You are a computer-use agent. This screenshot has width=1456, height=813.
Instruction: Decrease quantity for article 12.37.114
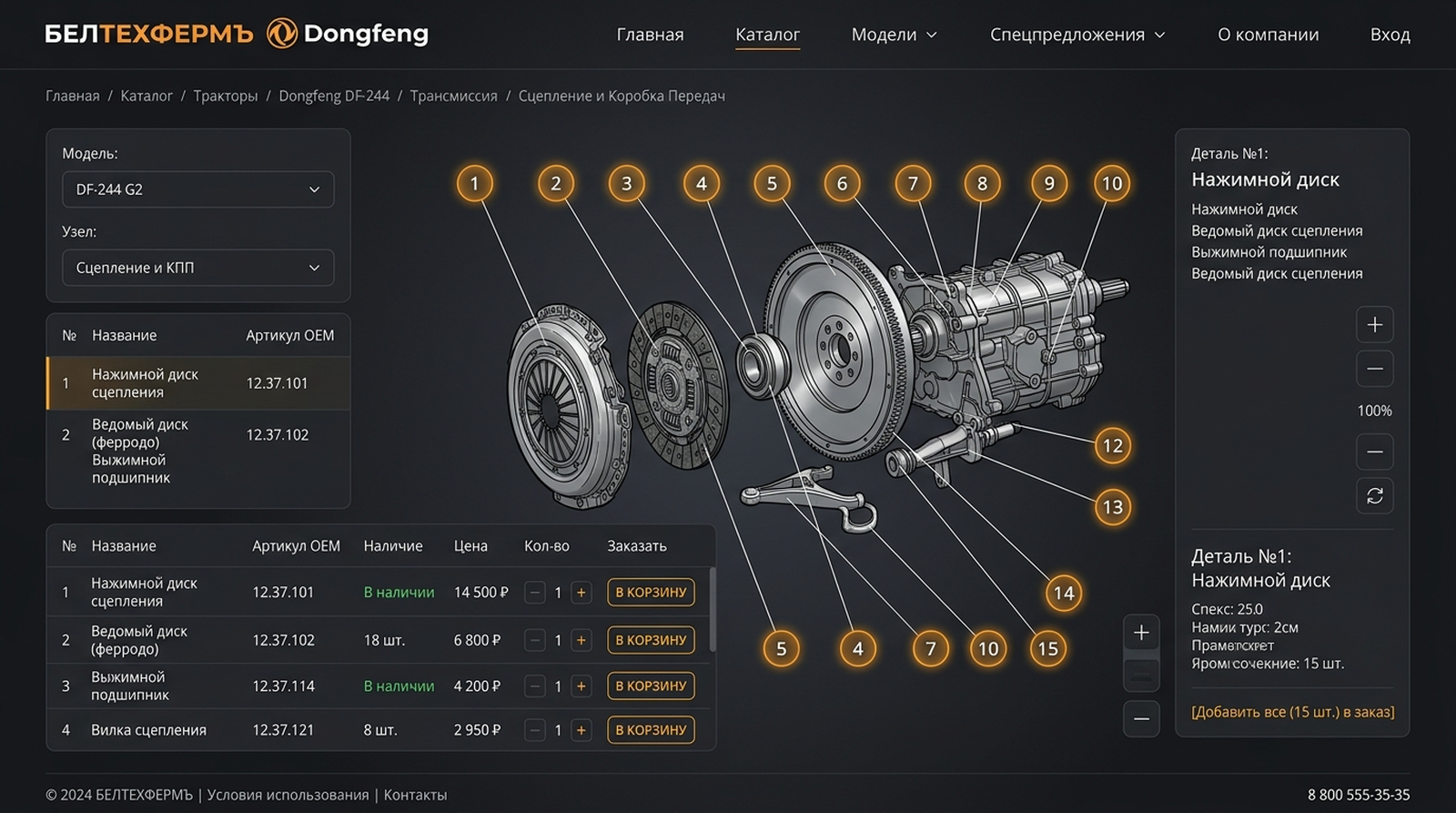point(535,686)
